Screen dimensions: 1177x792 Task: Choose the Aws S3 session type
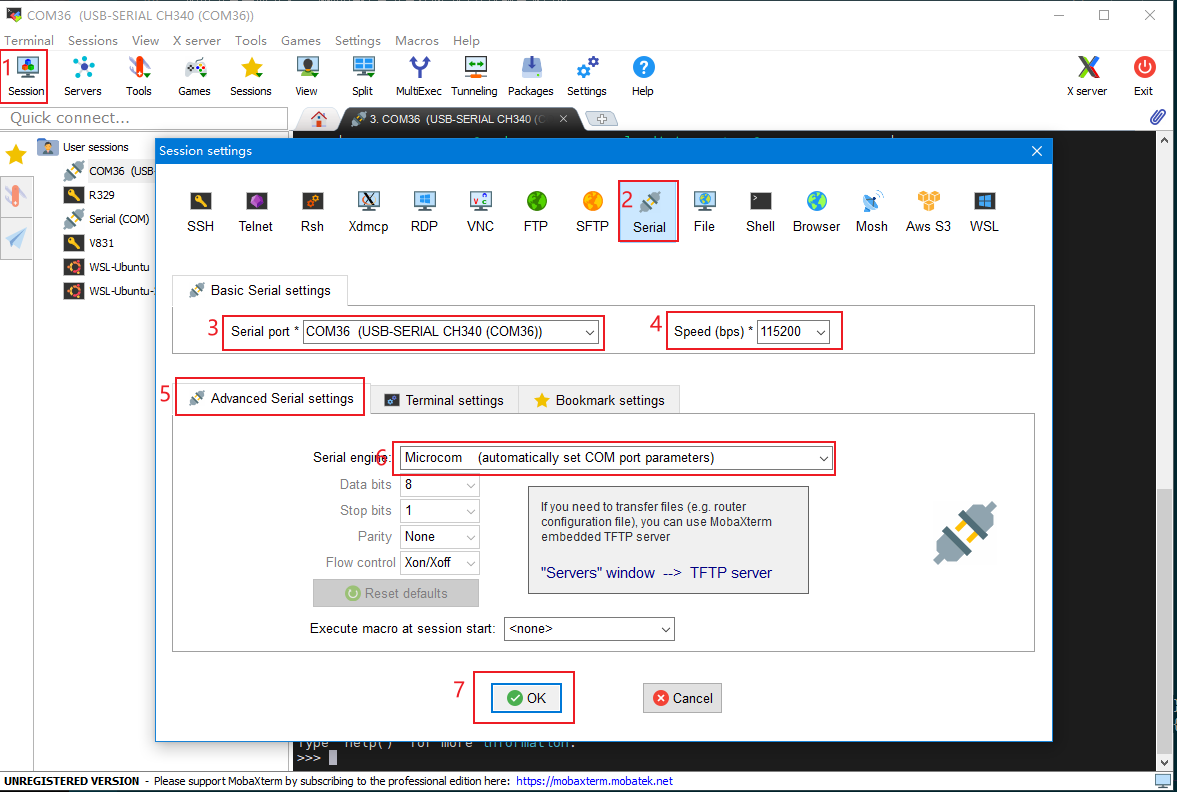click(928, 211)
